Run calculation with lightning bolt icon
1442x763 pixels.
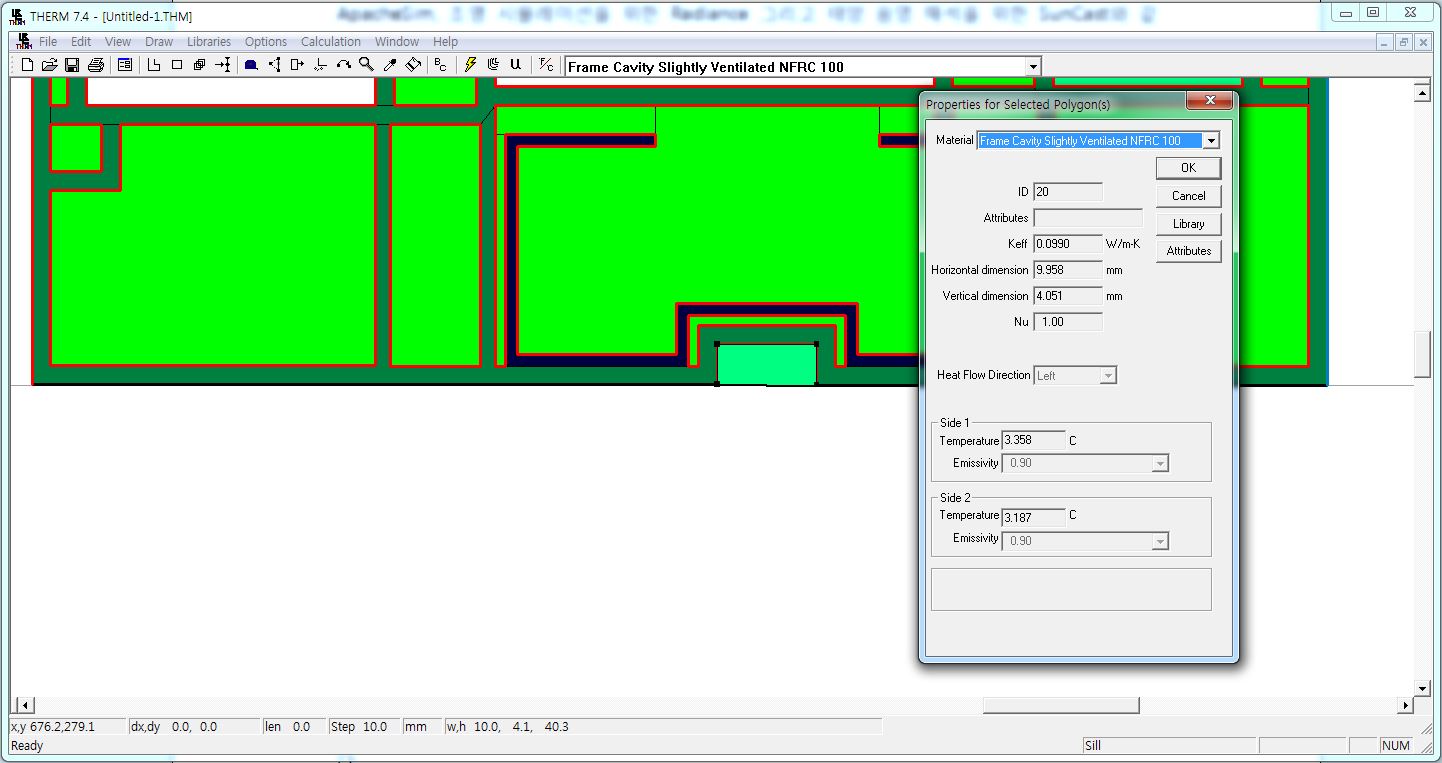[x=470, y=65]
